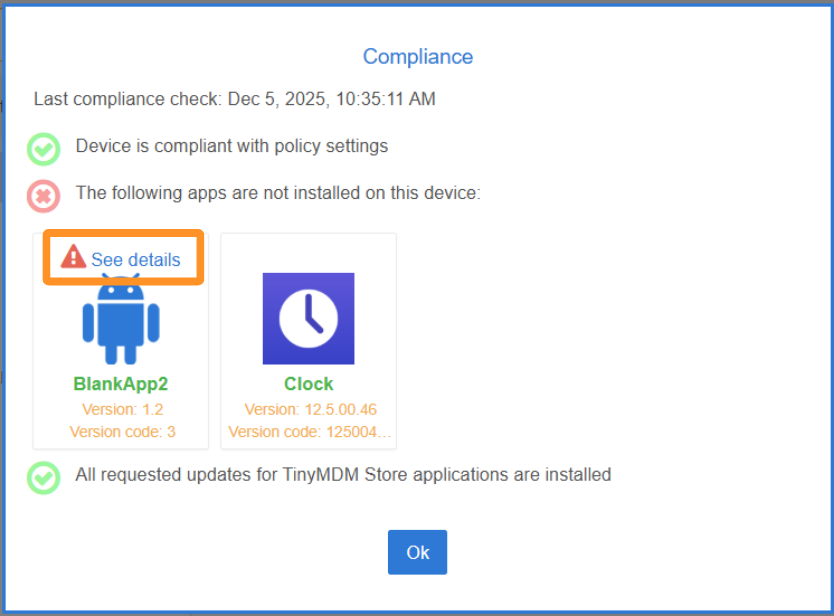This screenshot has height=616, width=834.
Task: Click 'apps are not installed' message text
Action: click(278, 192)
